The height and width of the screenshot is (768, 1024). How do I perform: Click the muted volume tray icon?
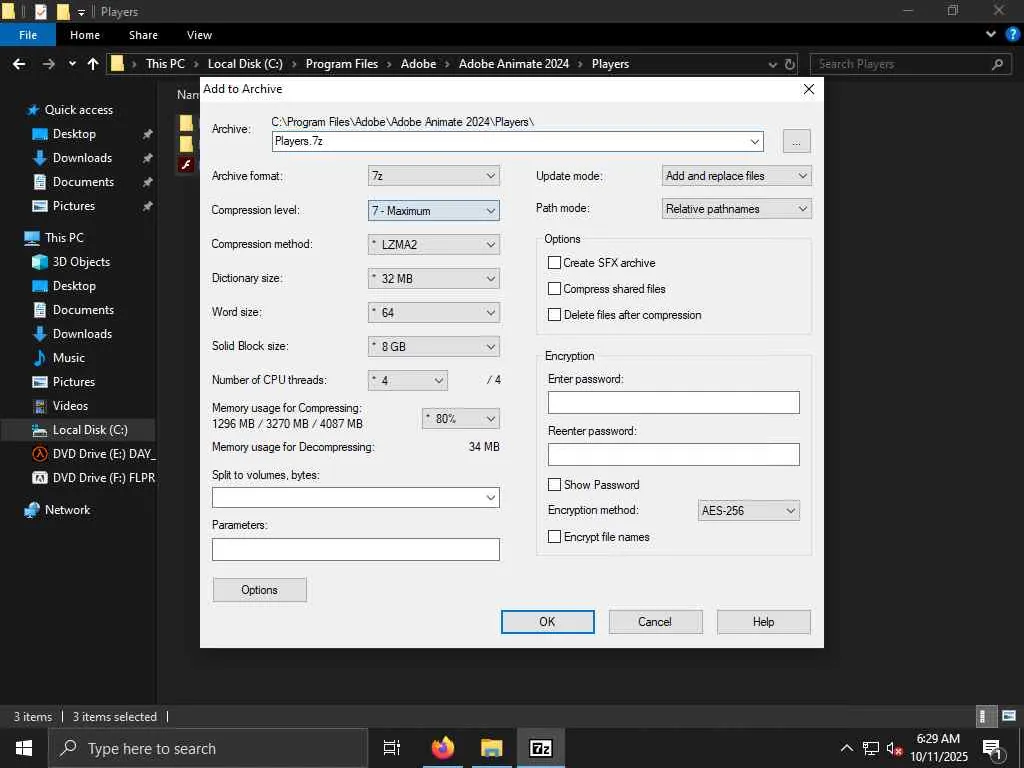coord(895,748)
